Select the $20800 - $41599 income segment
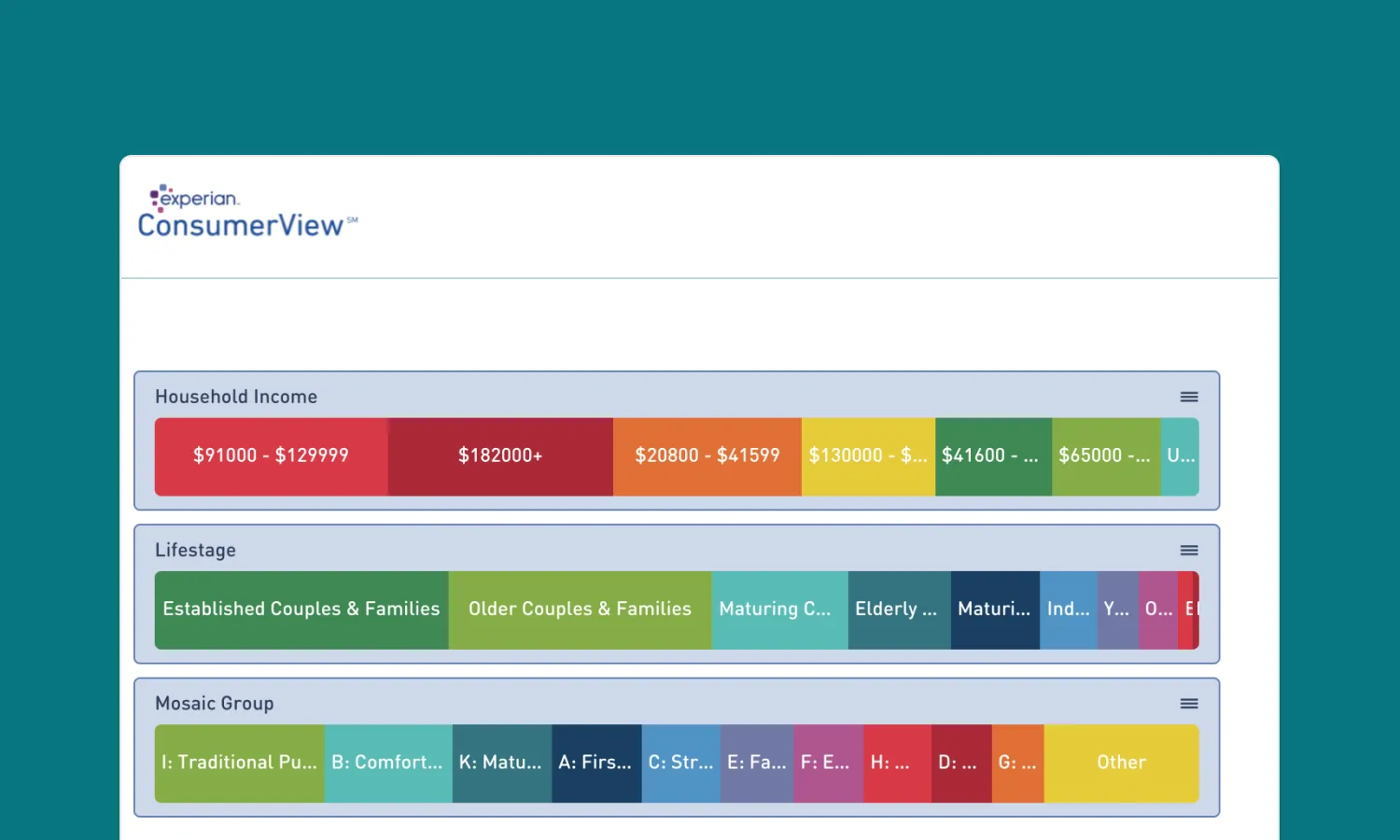This screenshot has height=840, width=1400. click(707, 456)
